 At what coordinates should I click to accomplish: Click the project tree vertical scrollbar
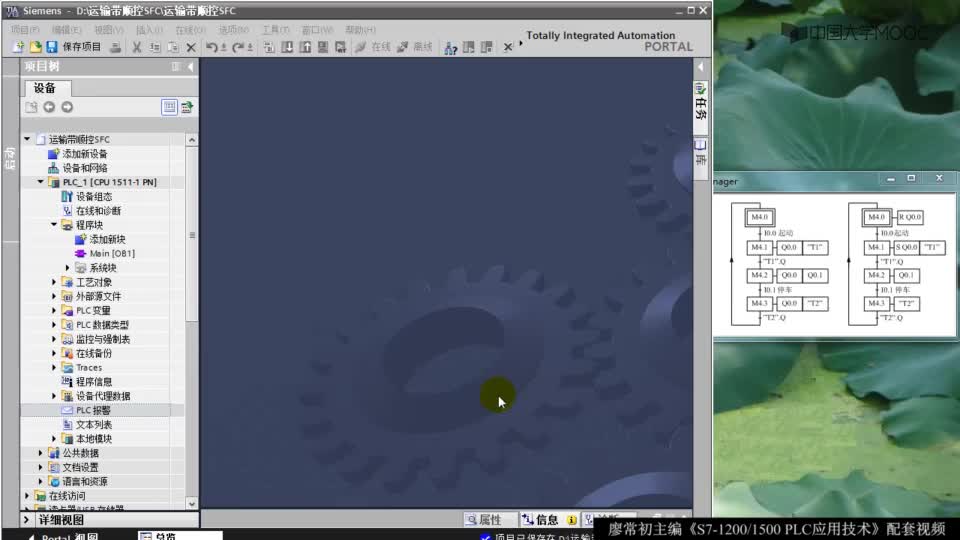[x=192, y=235]
